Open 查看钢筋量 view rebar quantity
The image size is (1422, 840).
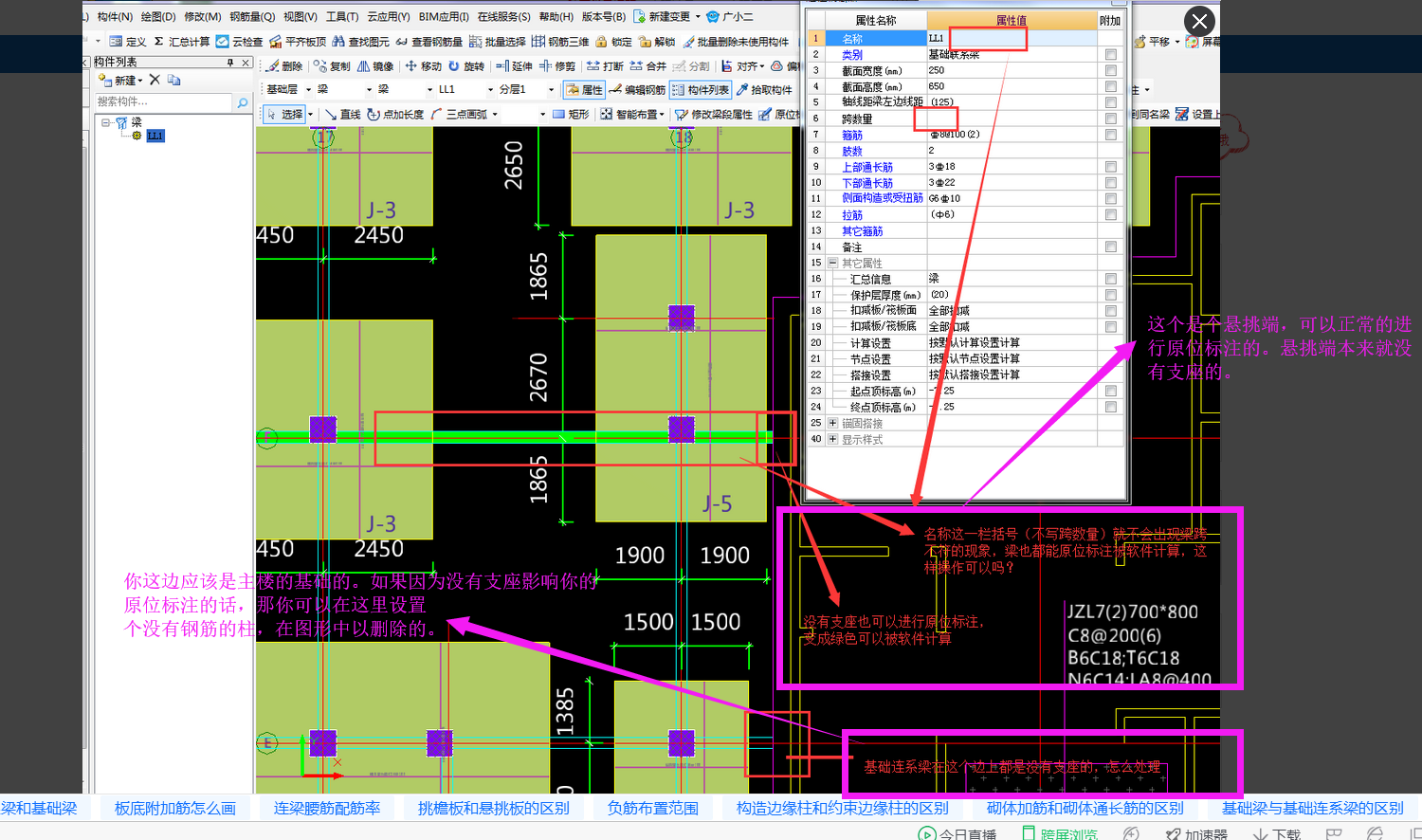click(428, 42)
